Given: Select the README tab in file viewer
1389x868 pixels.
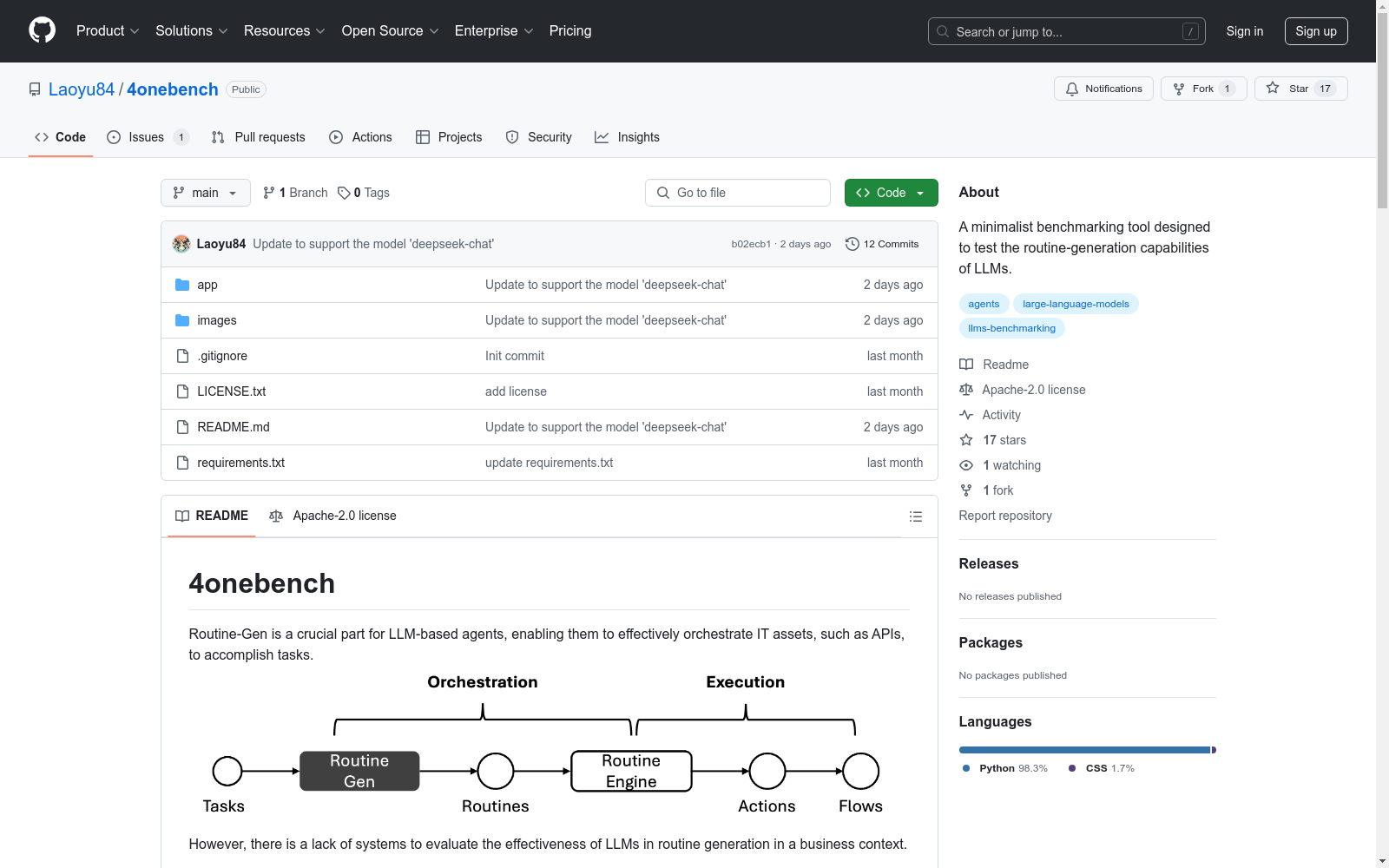Looking at the screenshot, I should tap(212, 516).
